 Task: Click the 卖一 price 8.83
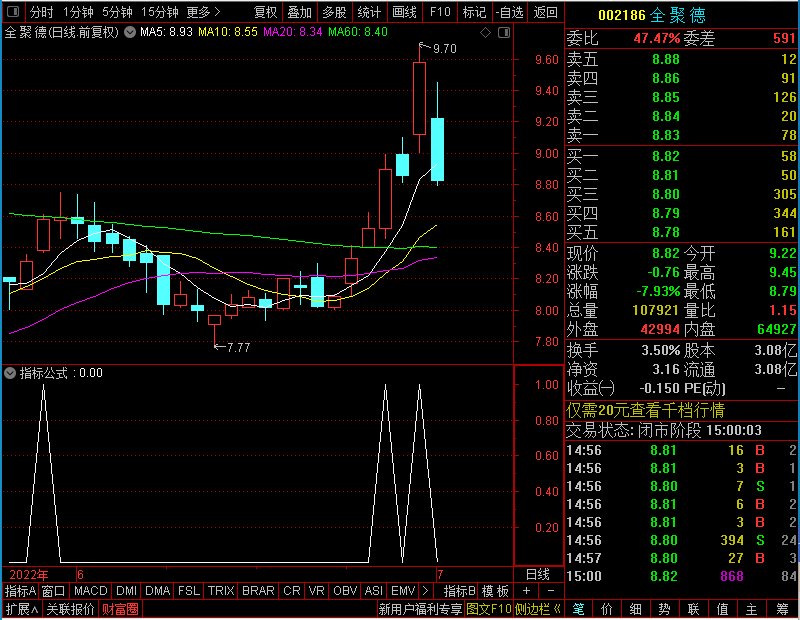coord(666,135)
